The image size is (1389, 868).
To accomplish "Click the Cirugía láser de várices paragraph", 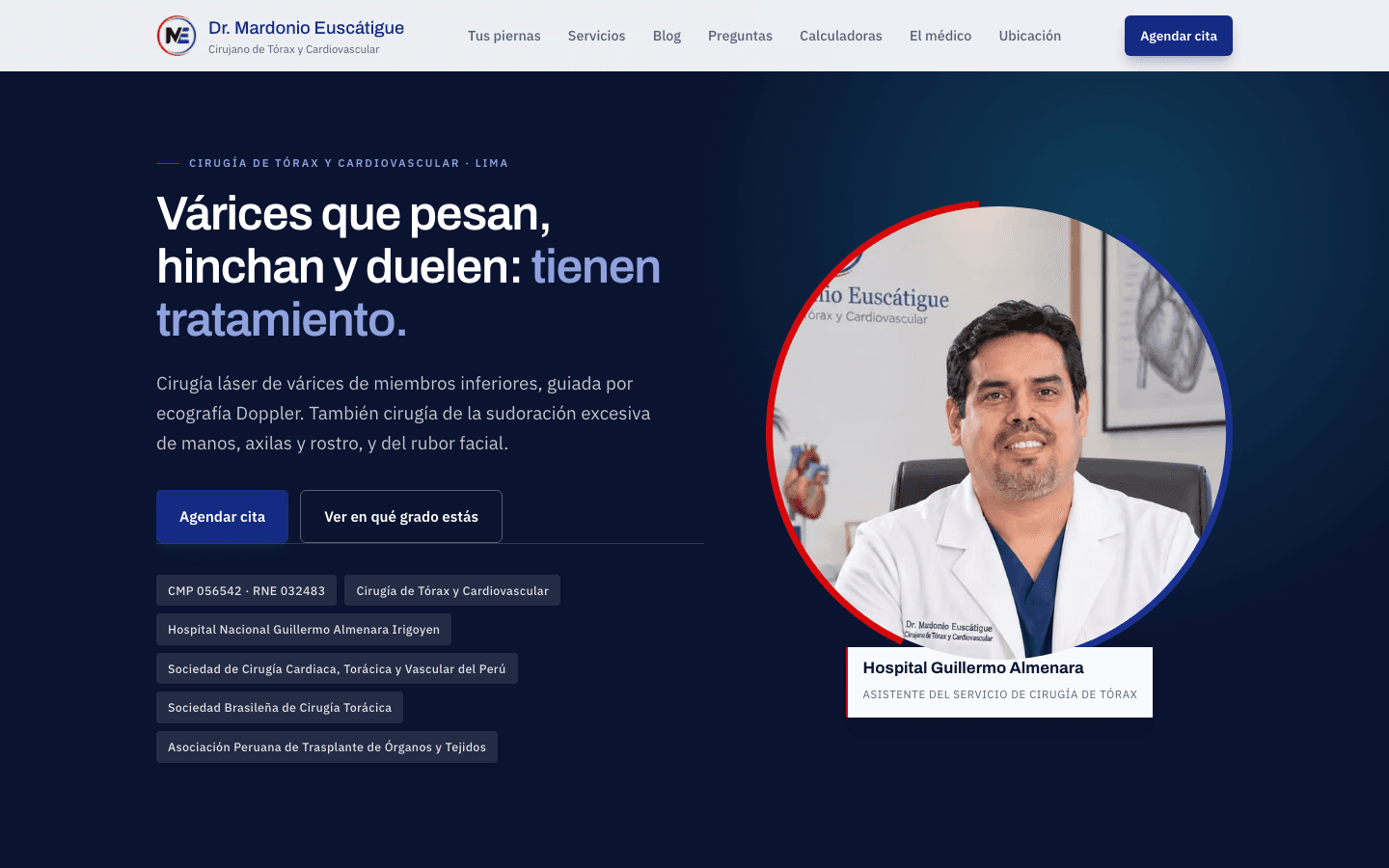I will coord(403,413).
